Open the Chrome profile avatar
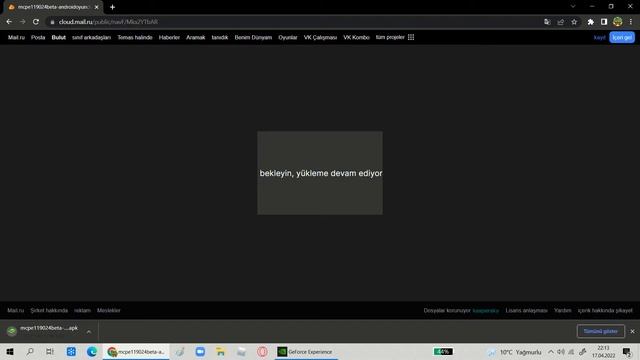Viewport: 640px width, 360px height. (x=618, y=22)
